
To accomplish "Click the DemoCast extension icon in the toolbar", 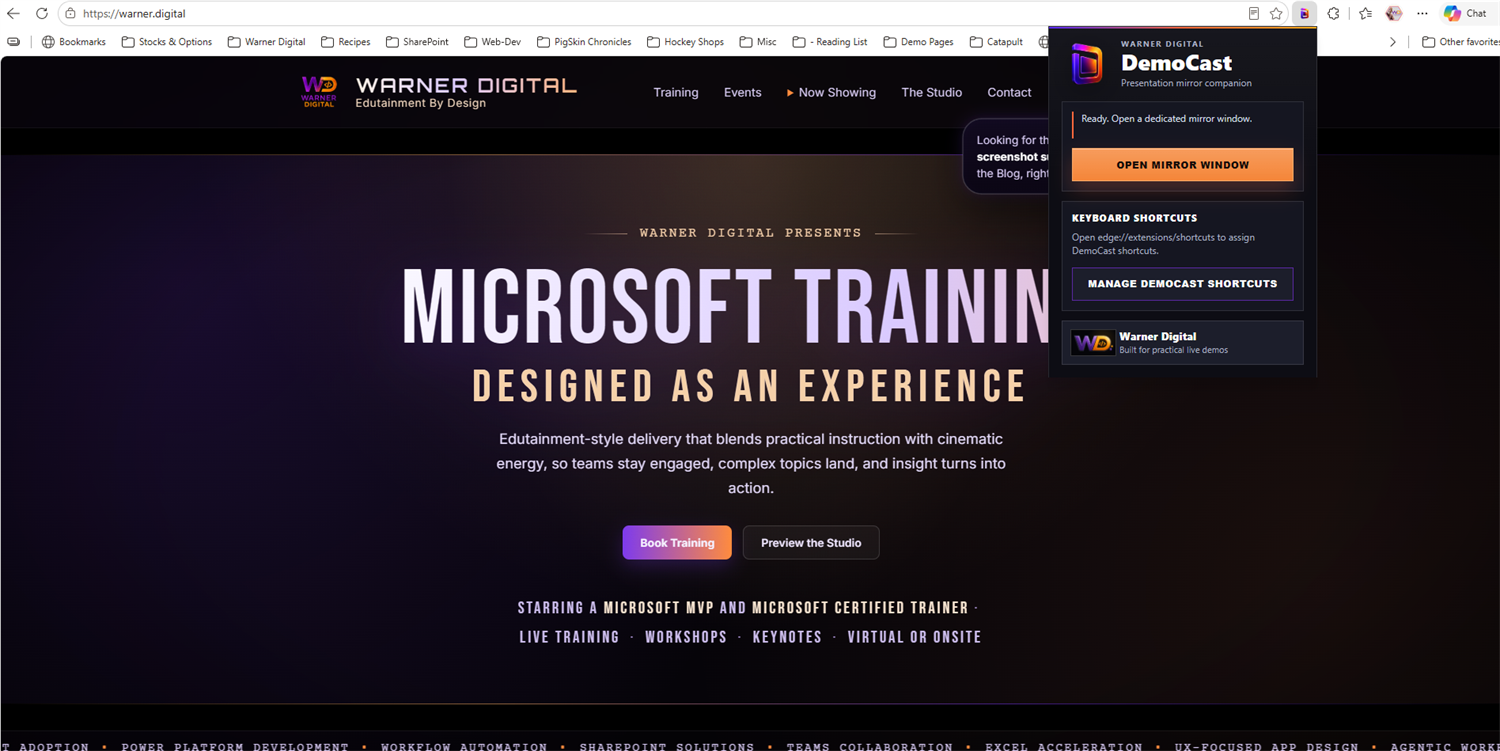I will [1304, 14].
